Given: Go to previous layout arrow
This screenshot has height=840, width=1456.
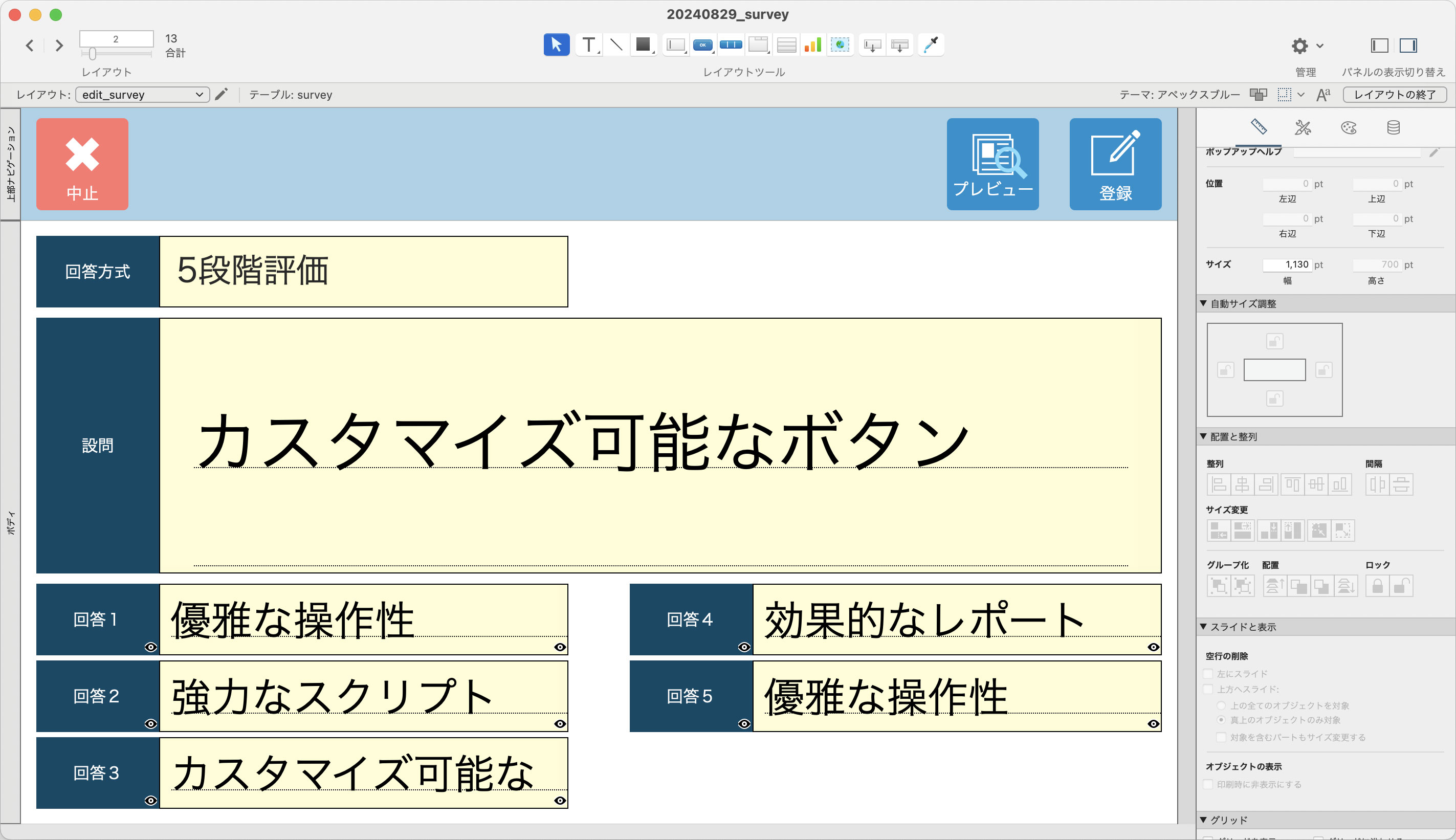Looking at the screenshot, I should point(30,45).
